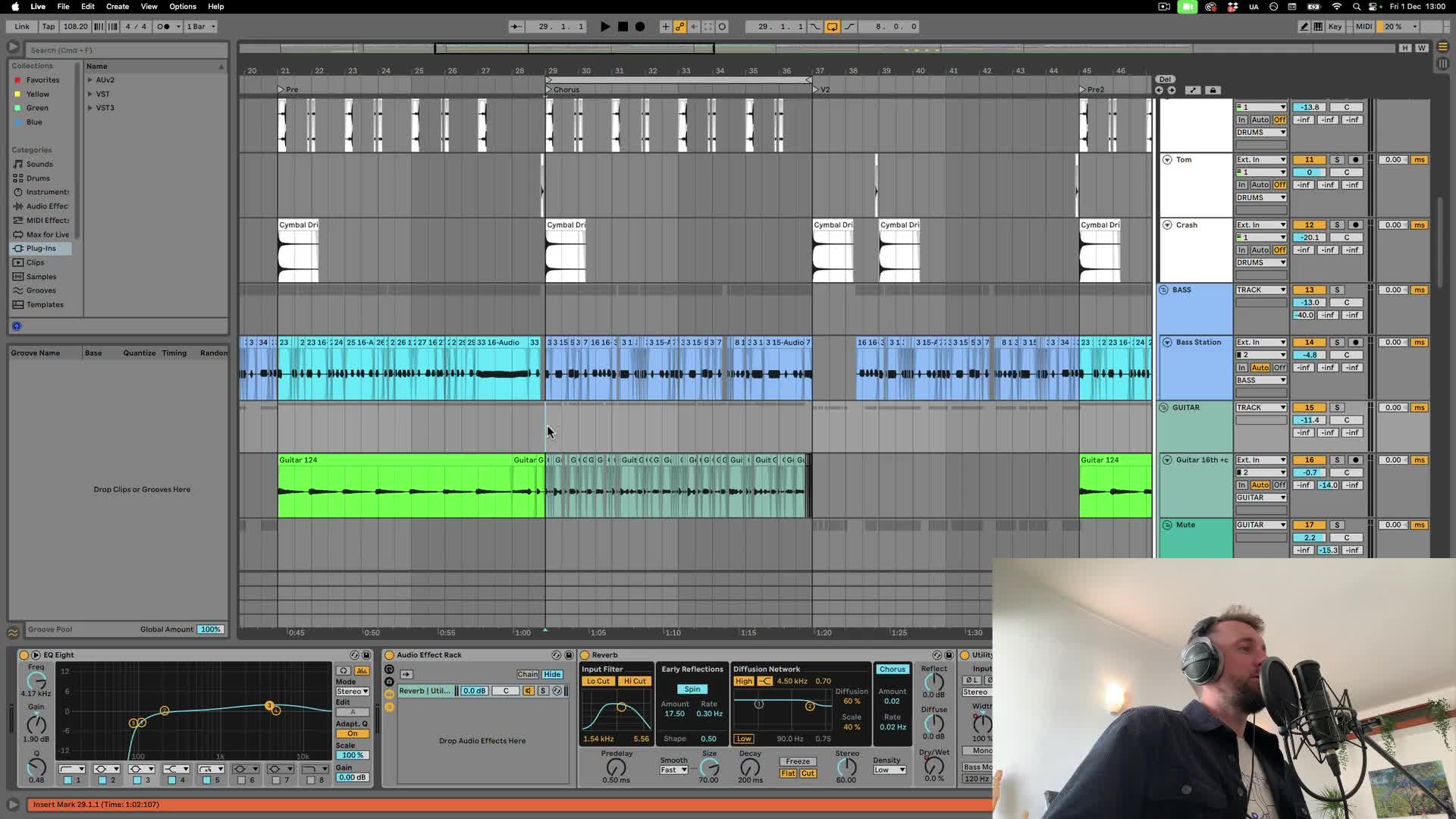Toggle the Automation Arm button
Viewport: 1456px width, 819px height.
(680, 27)
